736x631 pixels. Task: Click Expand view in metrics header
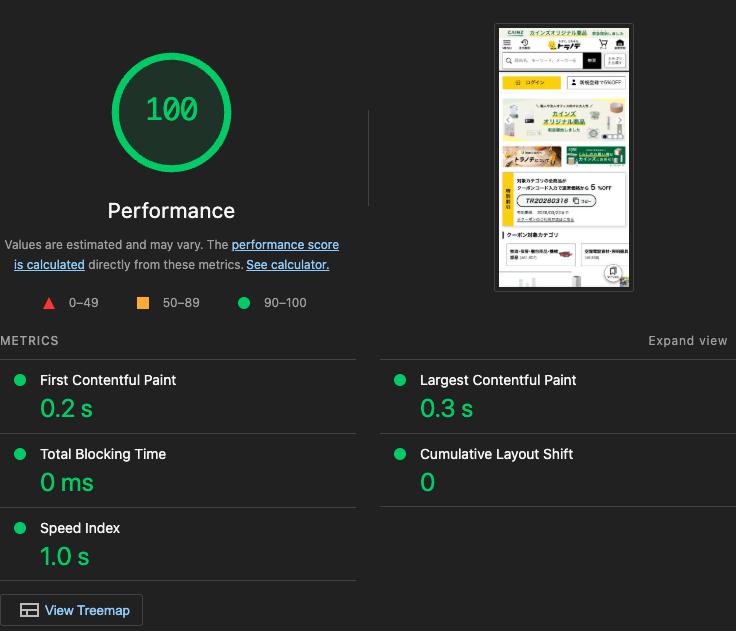pyautogui.click(x=688, y=341)
